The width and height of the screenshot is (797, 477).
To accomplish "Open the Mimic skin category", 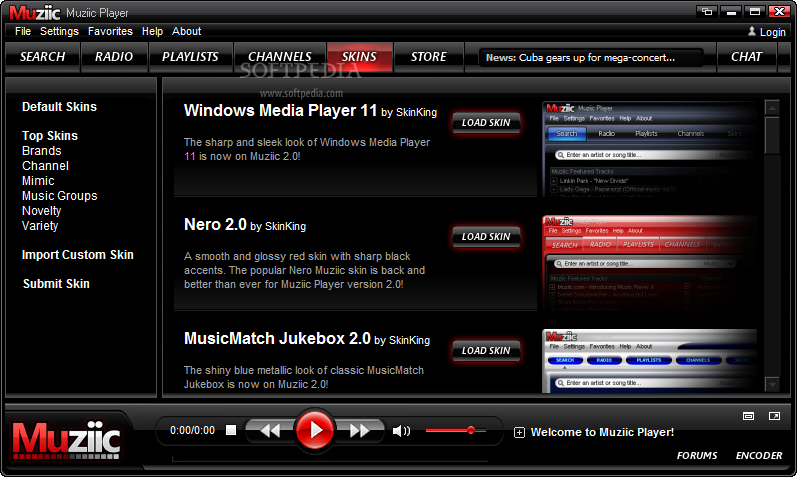I will 38,181.
